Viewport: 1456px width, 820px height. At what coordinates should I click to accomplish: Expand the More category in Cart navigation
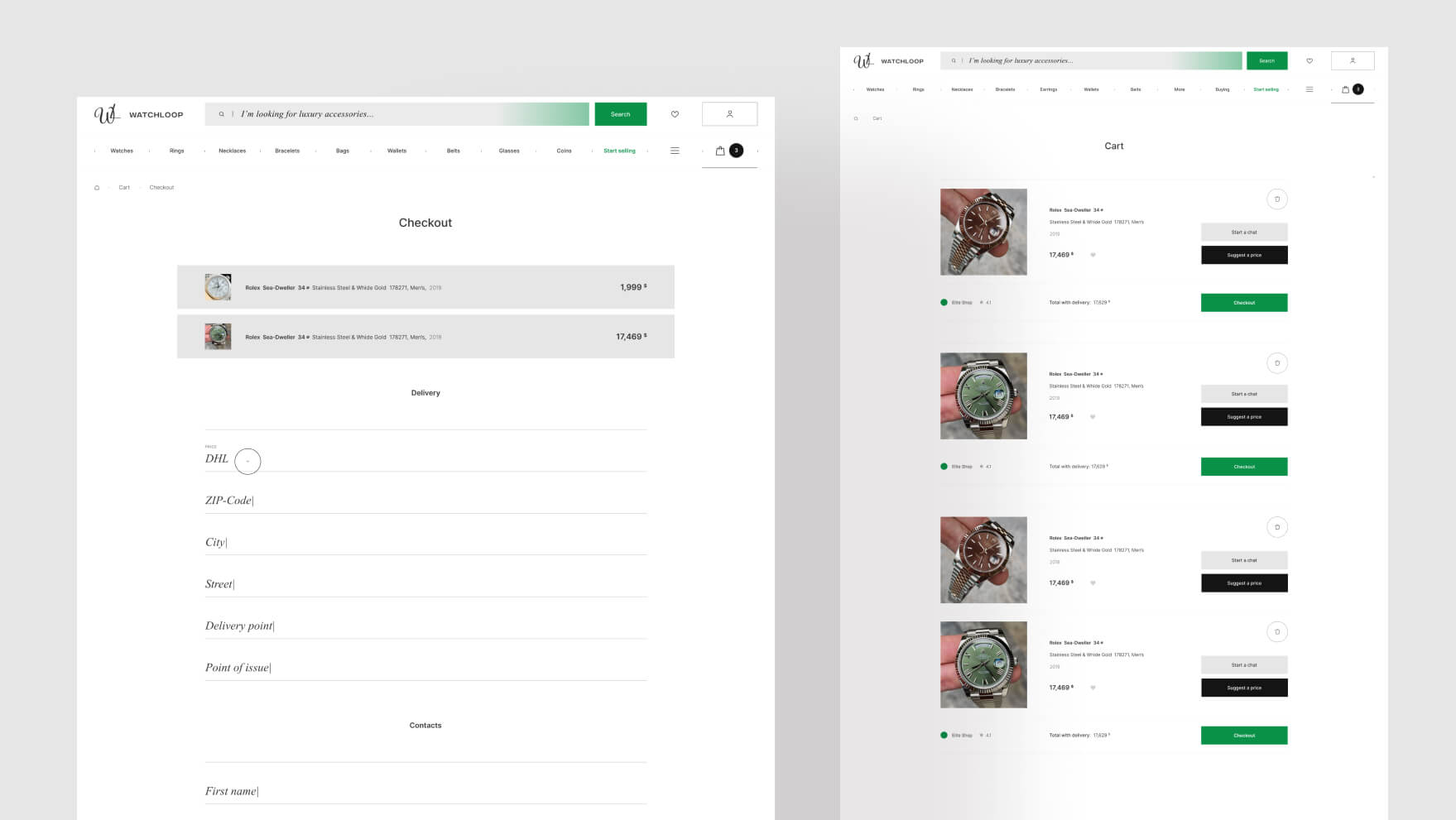pyautogui.click(x=1179, y=89)
